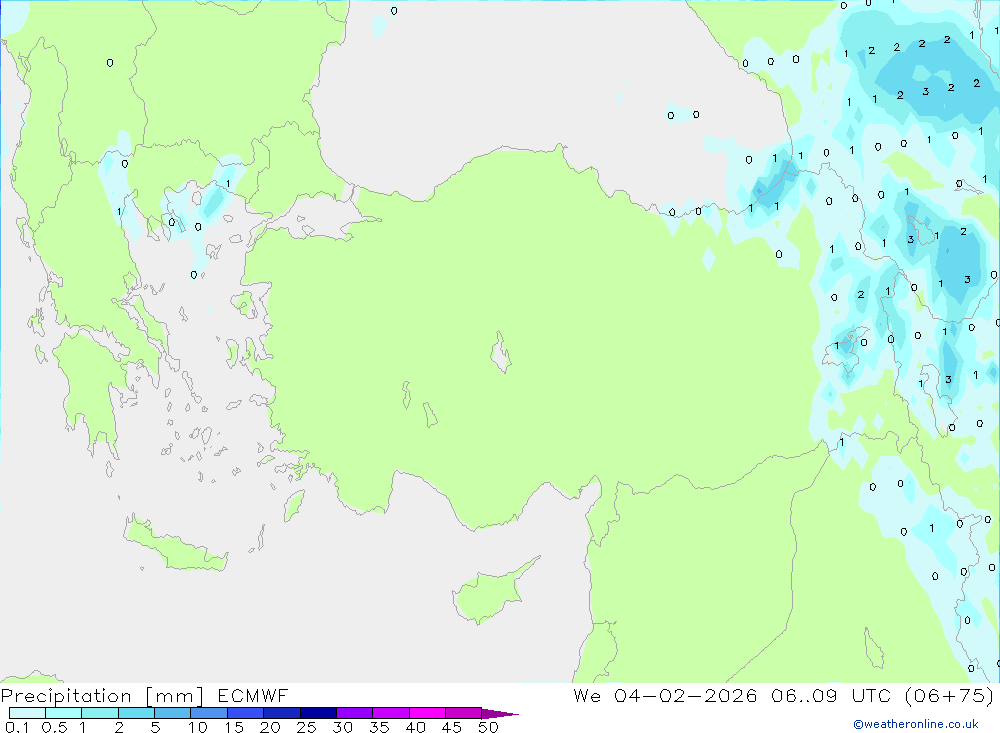The image size is (1000, 733).
Task: Click the '50' legend value
Action: coord(488,727)
